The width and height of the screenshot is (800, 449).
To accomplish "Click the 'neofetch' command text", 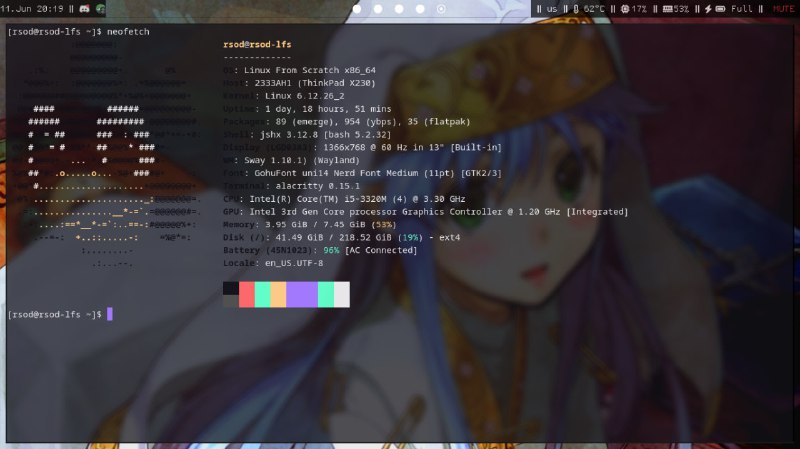I will (128, 32).
